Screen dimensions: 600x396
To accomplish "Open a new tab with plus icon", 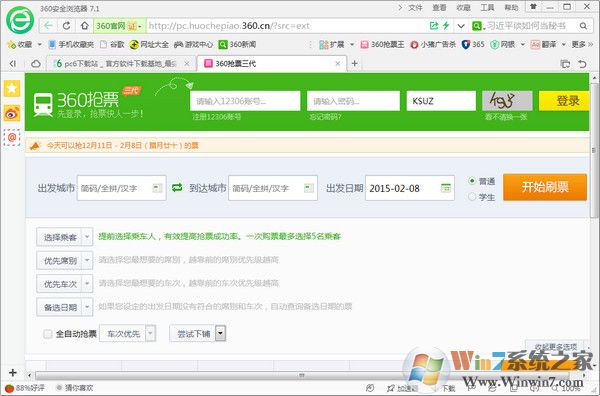I will coord(355,64).
